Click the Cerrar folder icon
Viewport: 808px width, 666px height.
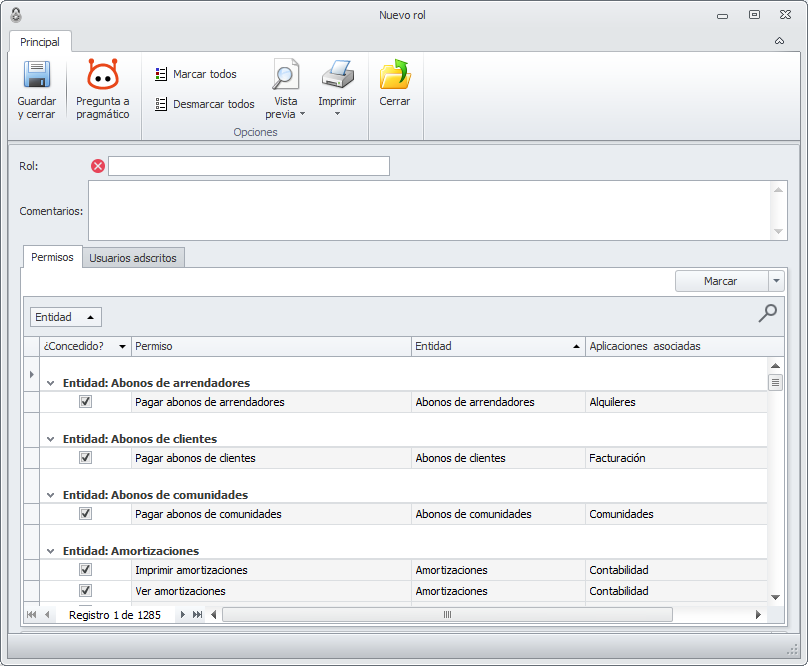tap(394, 77)
